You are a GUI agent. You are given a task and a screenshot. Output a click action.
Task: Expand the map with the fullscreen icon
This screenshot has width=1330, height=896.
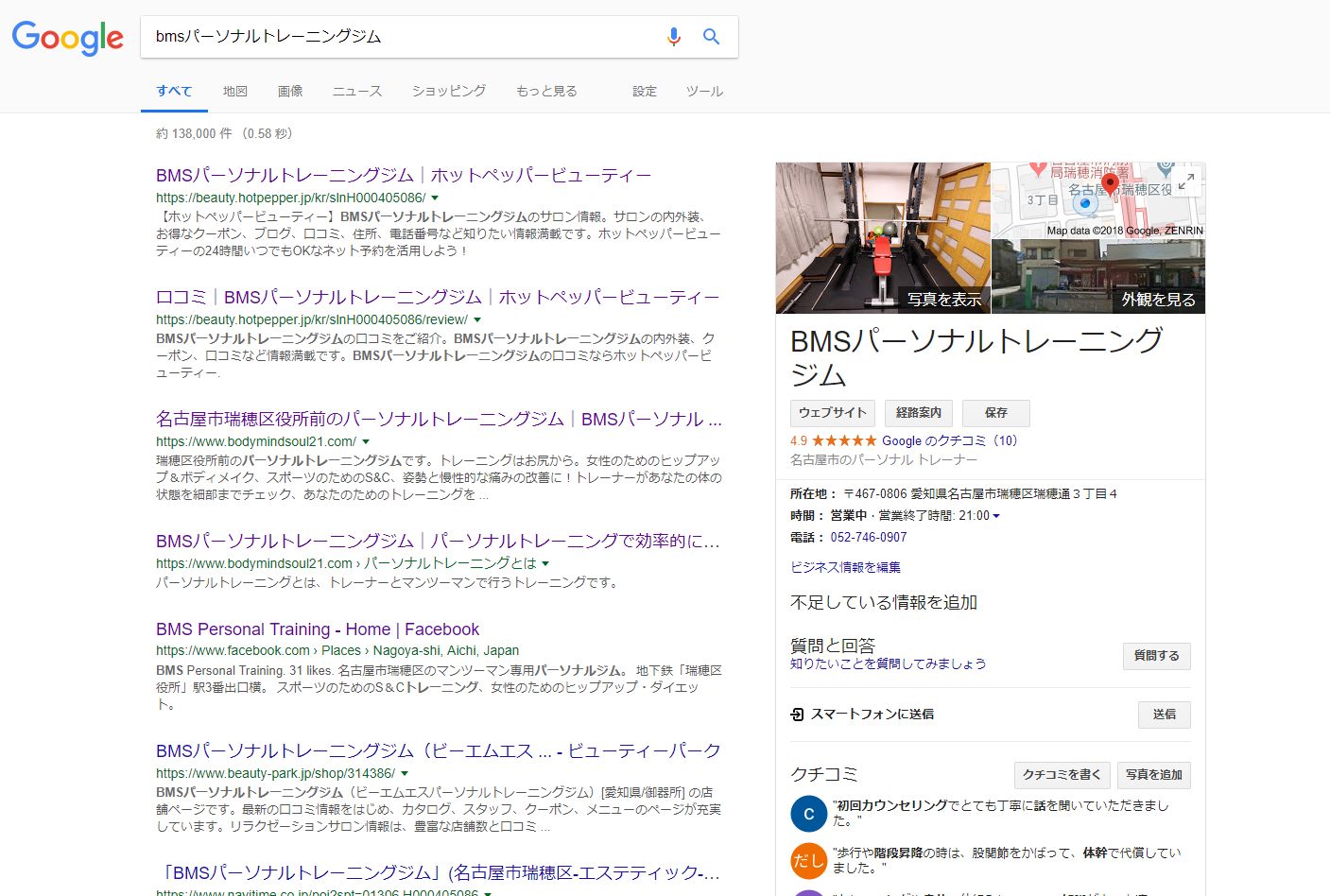(1186, 181)
